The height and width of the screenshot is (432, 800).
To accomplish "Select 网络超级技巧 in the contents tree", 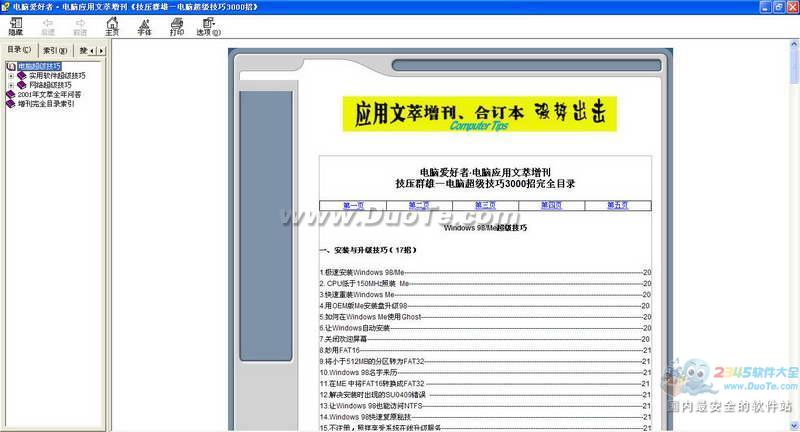I will point(50,85).
